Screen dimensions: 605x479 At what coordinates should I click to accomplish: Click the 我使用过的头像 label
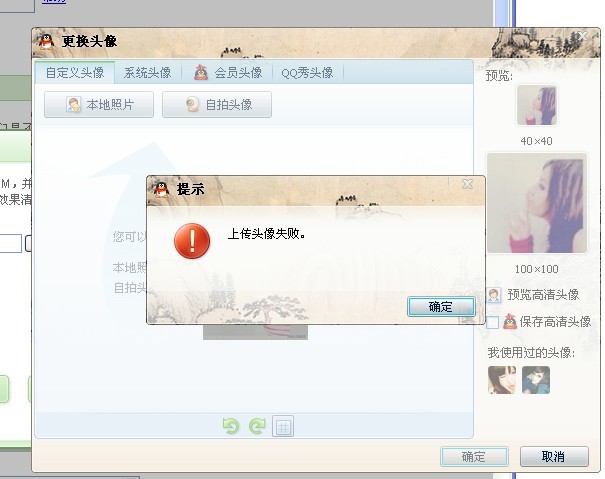(531, 352)
